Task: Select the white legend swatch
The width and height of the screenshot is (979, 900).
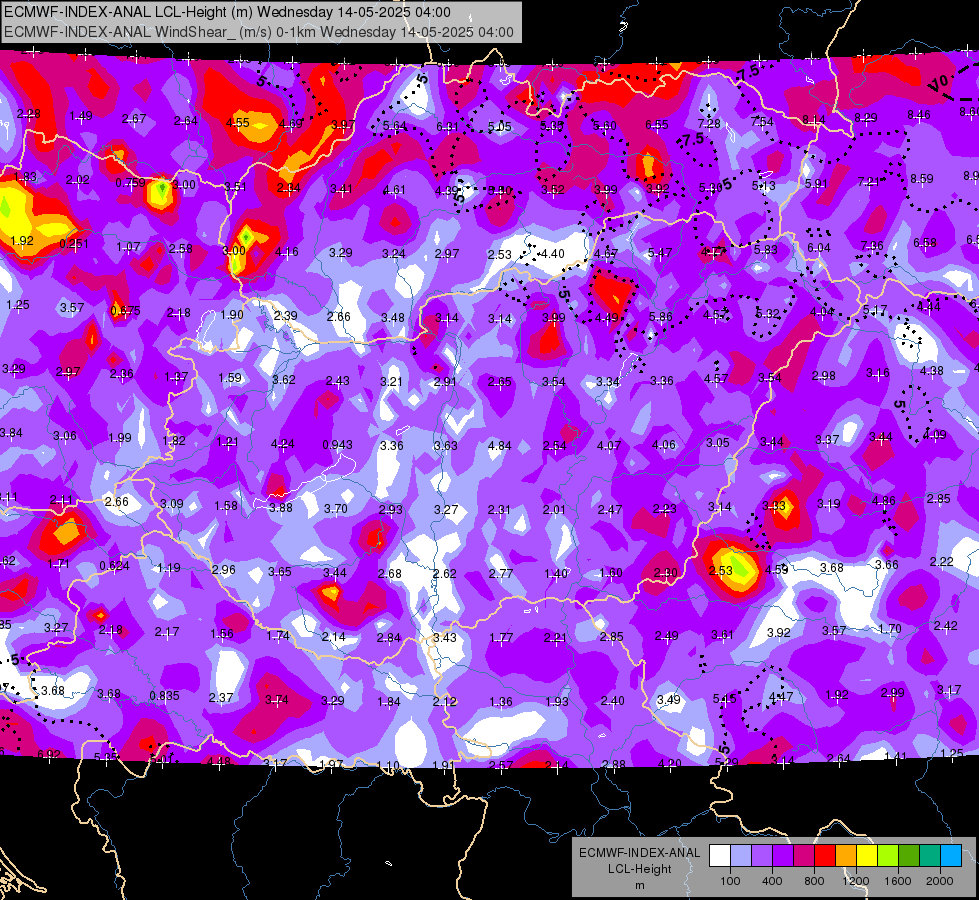Action: point(719,855)
